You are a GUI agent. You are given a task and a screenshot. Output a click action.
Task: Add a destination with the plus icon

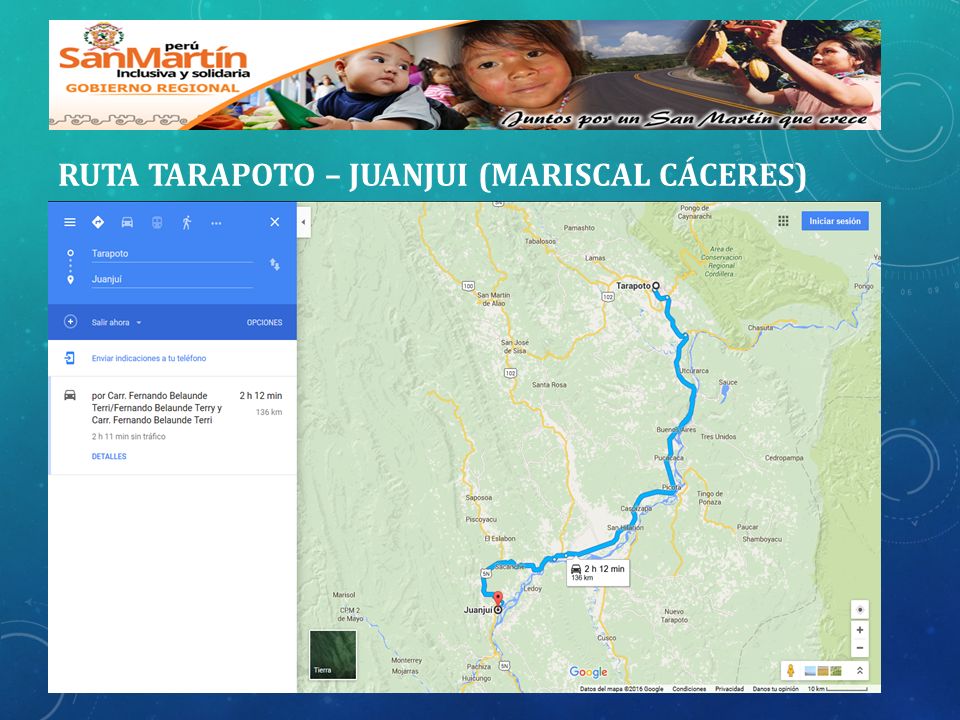point(70,321)
